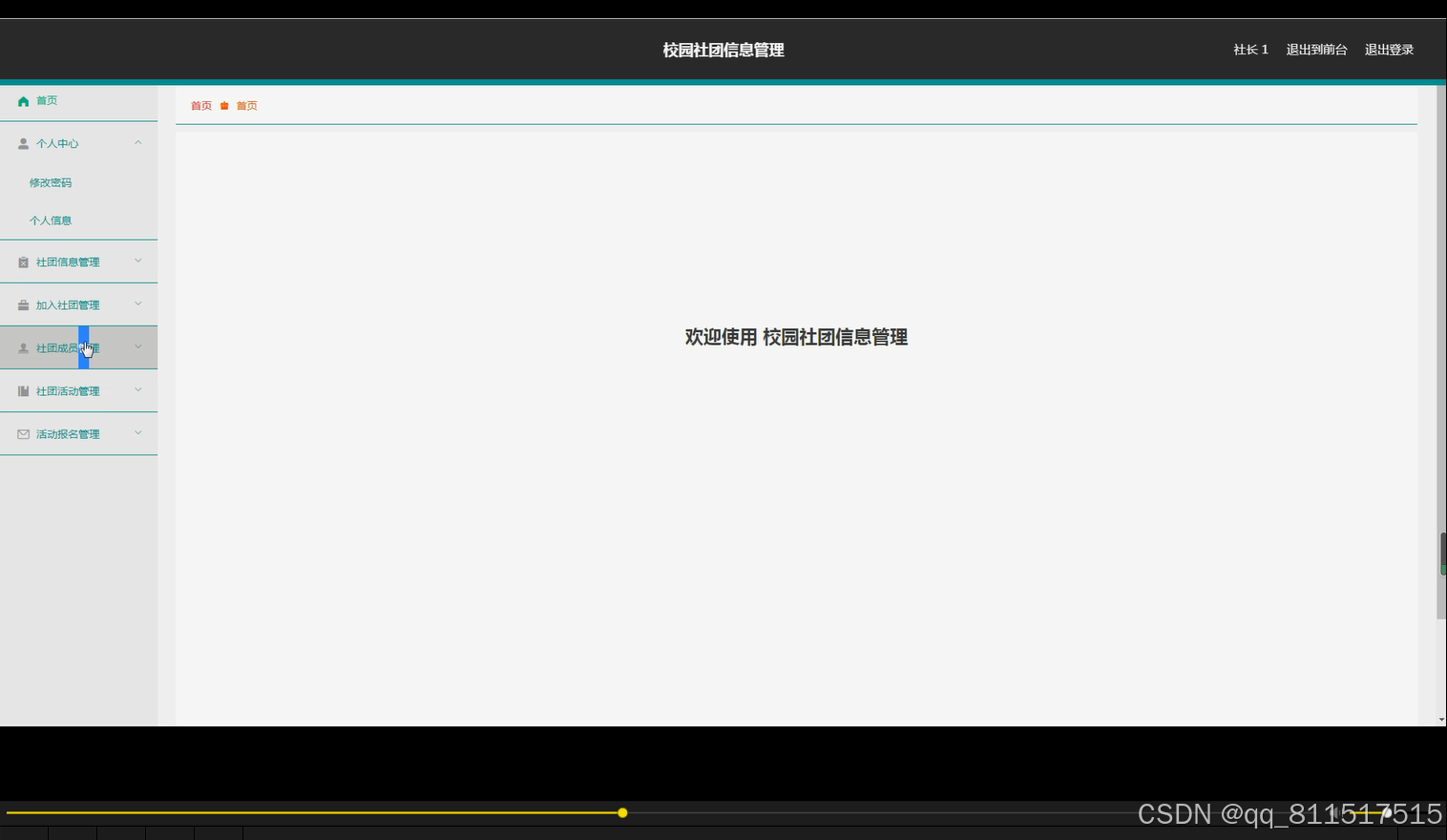Click the scrollbar down arrow
The height and width of the screenshot is (840, 1447).
point(1441,720)
